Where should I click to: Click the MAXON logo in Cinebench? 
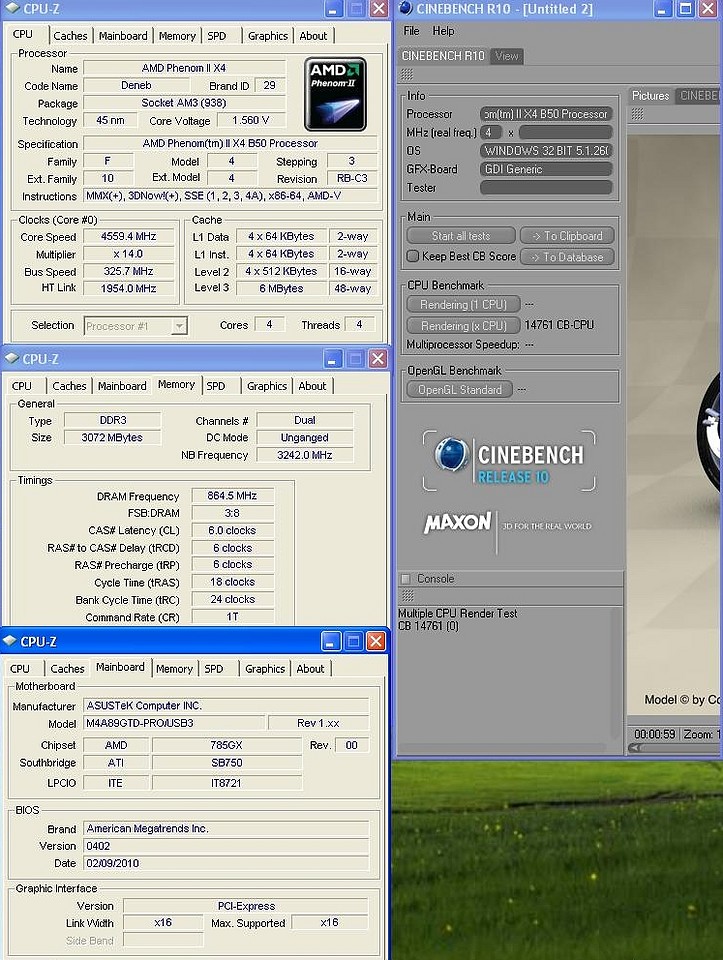(x=458, y=522)
